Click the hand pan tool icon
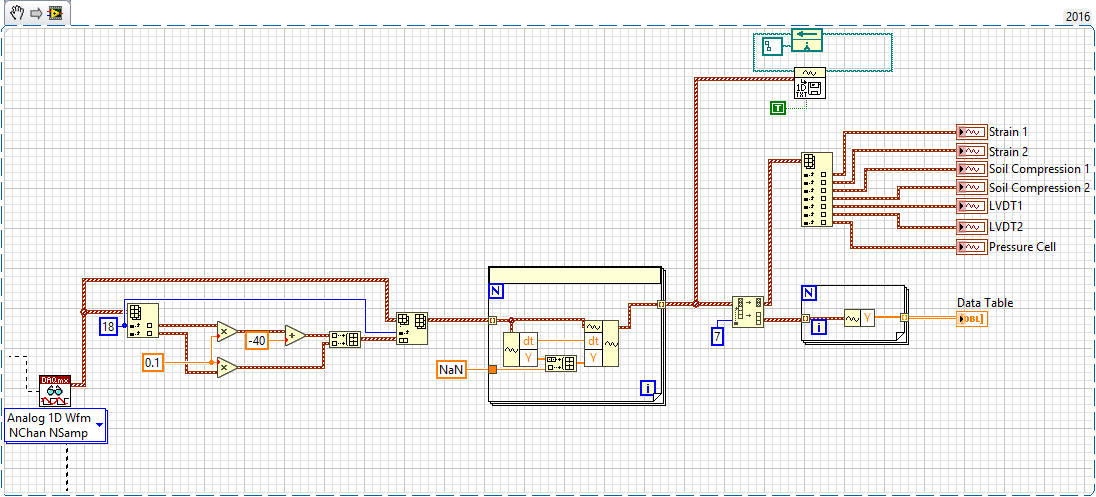This screenshot has width=1096, height=497. tap(15, 13)
